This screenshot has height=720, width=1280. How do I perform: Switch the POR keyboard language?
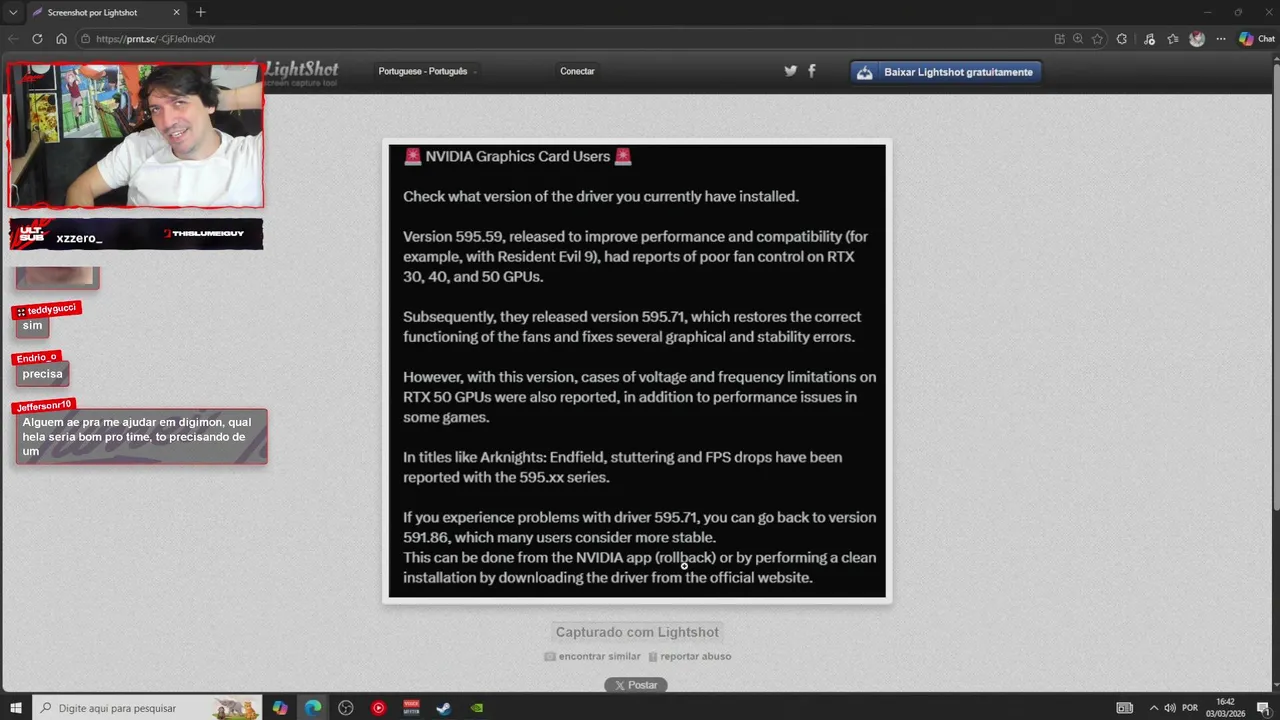tap(1190, 708)
